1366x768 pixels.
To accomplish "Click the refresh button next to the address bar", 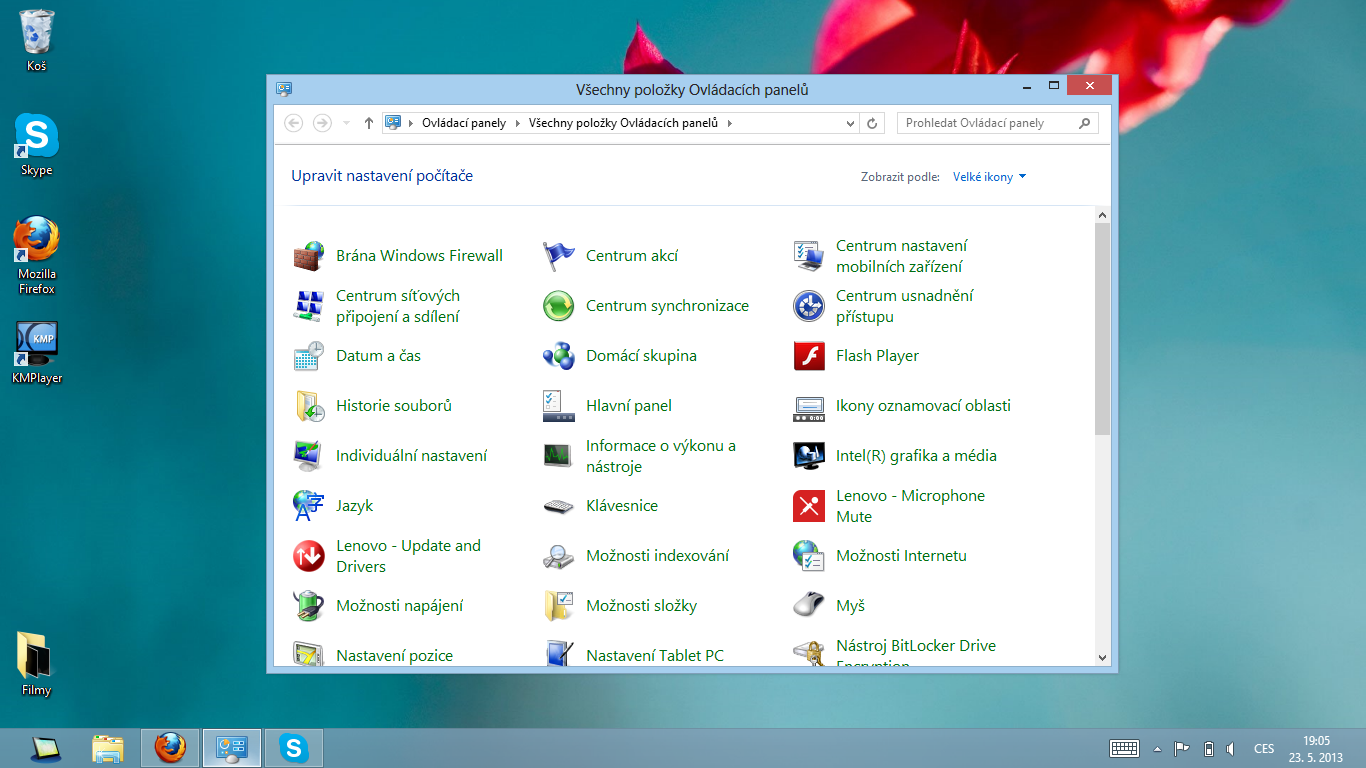I will pos(872,123).
